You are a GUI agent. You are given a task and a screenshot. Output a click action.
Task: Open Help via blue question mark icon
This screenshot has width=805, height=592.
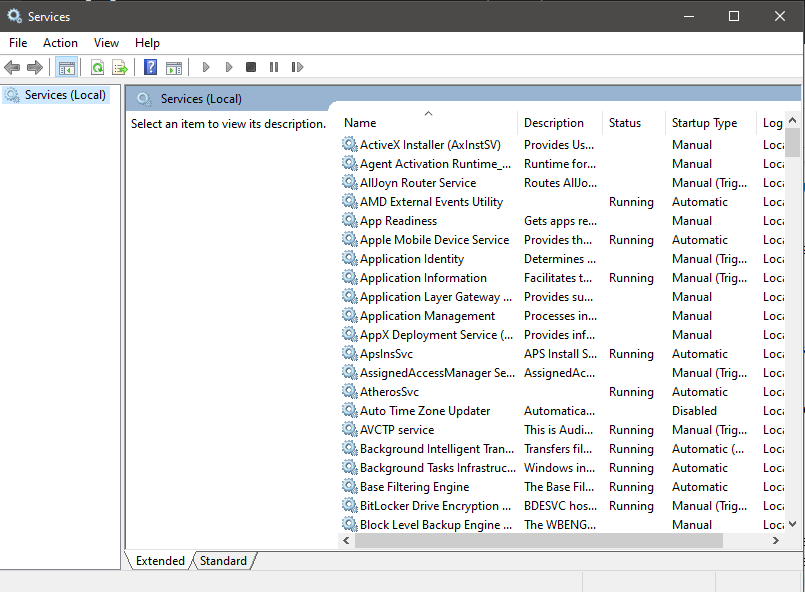pos(150,67)
